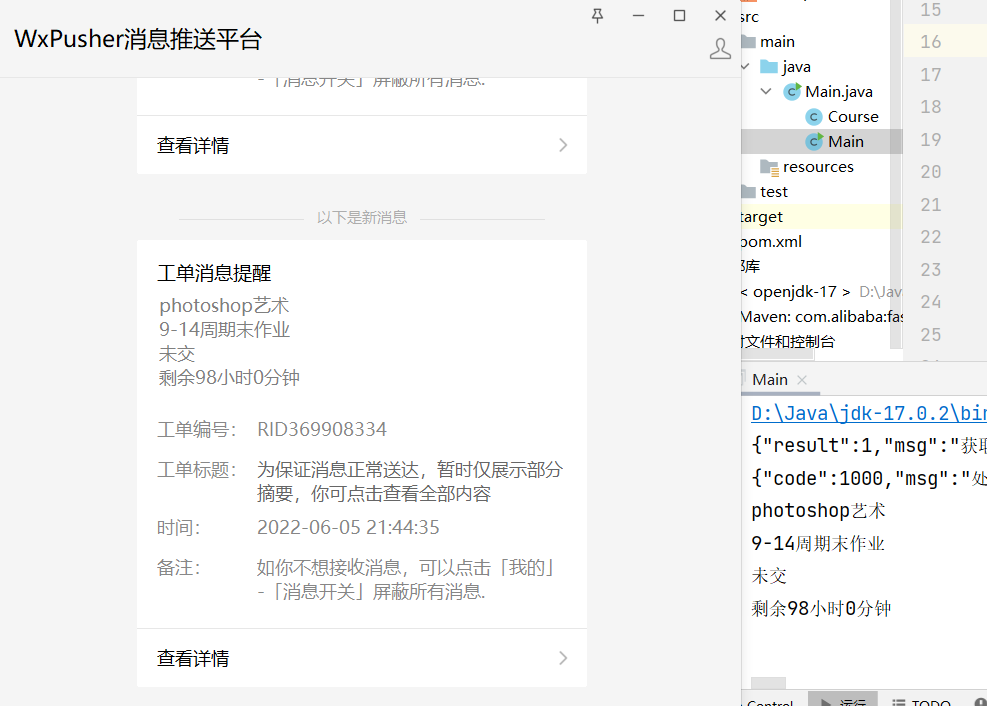987x706 pixels.
Task: Open the TODO tool window tab
Action: point(922,702)
